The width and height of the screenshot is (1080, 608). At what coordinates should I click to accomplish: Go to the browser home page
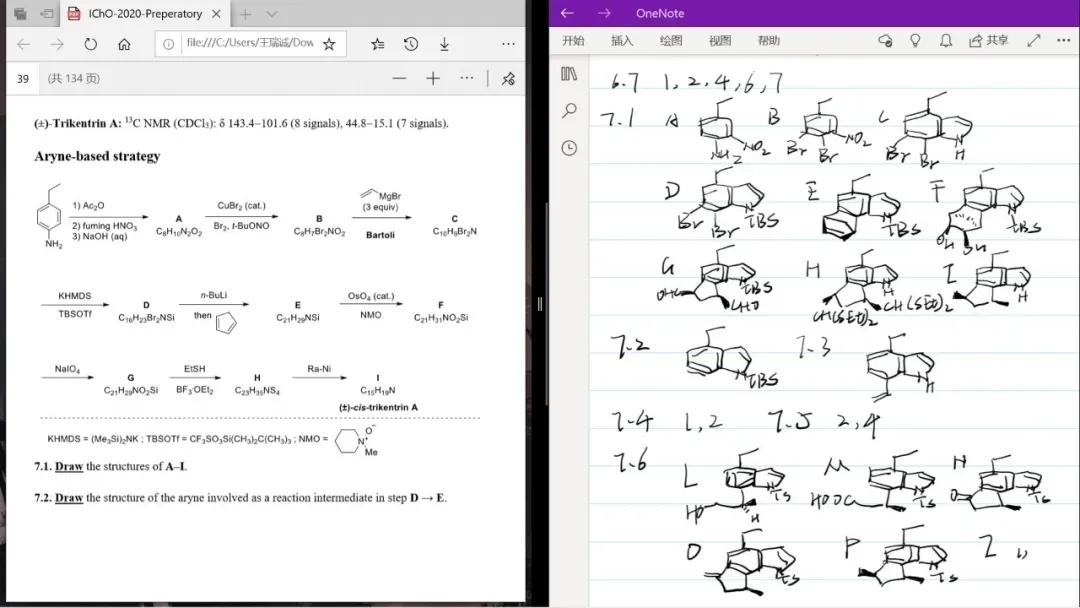point(124,44)
